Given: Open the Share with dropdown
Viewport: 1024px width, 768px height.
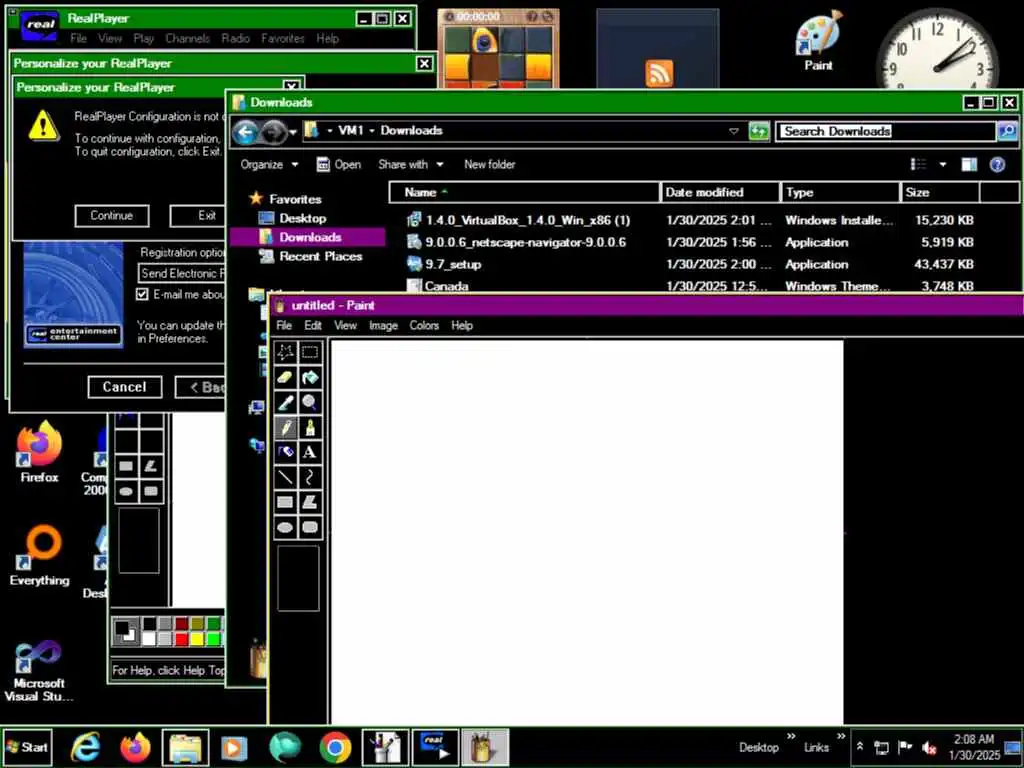Looking at the screenshot, I should 411,165.
